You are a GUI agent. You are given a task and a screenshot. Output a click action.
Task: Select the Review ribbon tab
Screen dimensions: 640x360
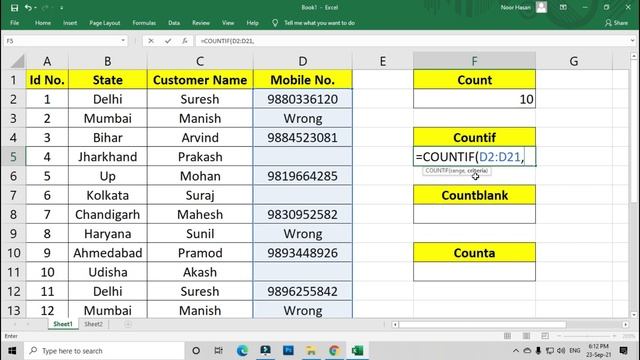(x=201, y=23)
